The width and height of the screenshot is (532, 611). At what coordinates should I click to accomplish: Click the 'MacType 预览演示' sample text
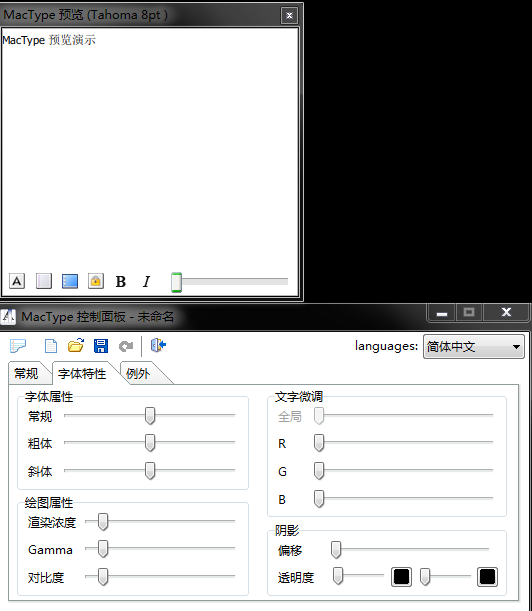tap(49, 40)
